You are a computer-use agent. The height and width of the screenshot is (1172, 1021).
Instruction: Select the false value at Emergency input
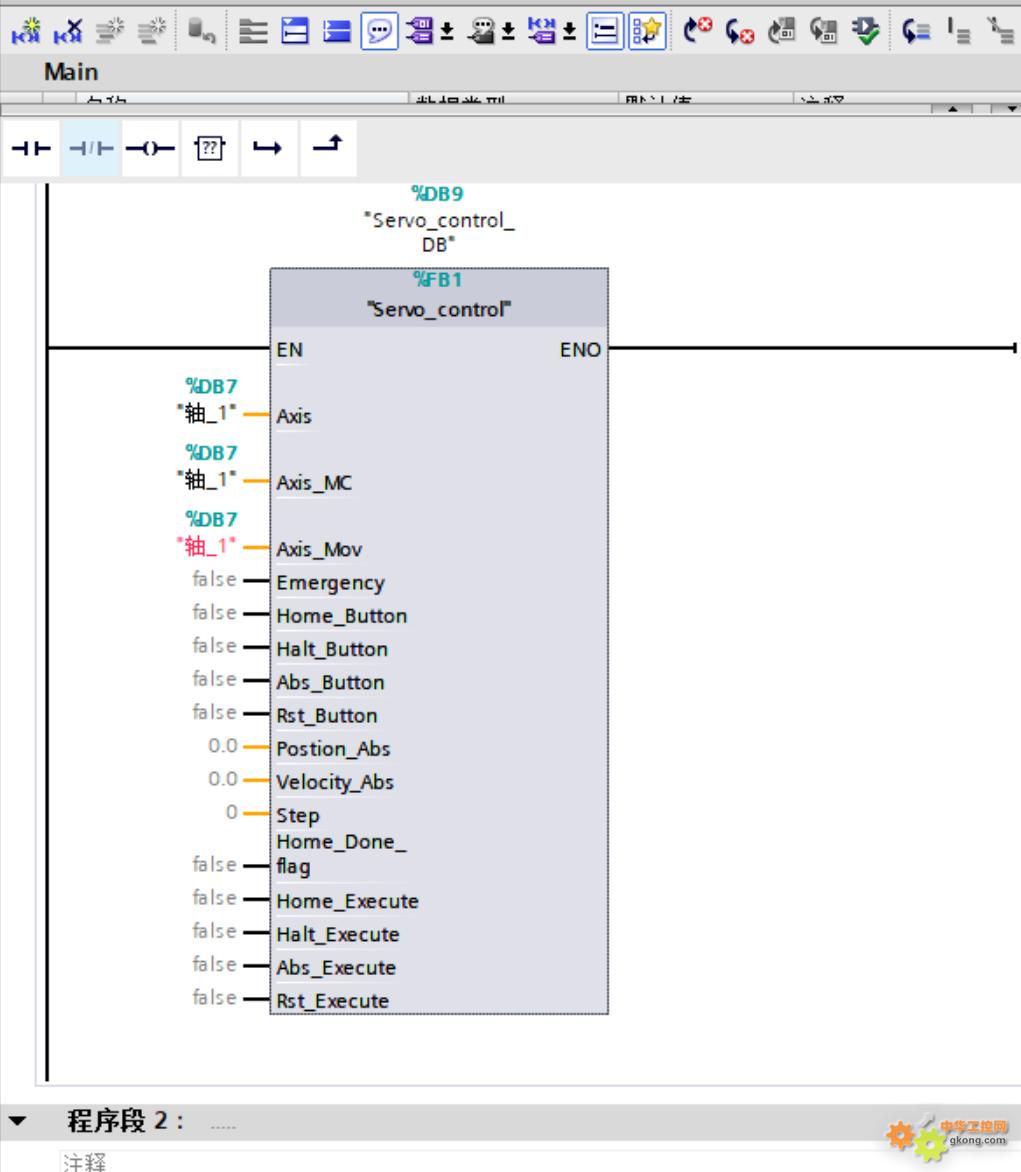tap(214, 580)
